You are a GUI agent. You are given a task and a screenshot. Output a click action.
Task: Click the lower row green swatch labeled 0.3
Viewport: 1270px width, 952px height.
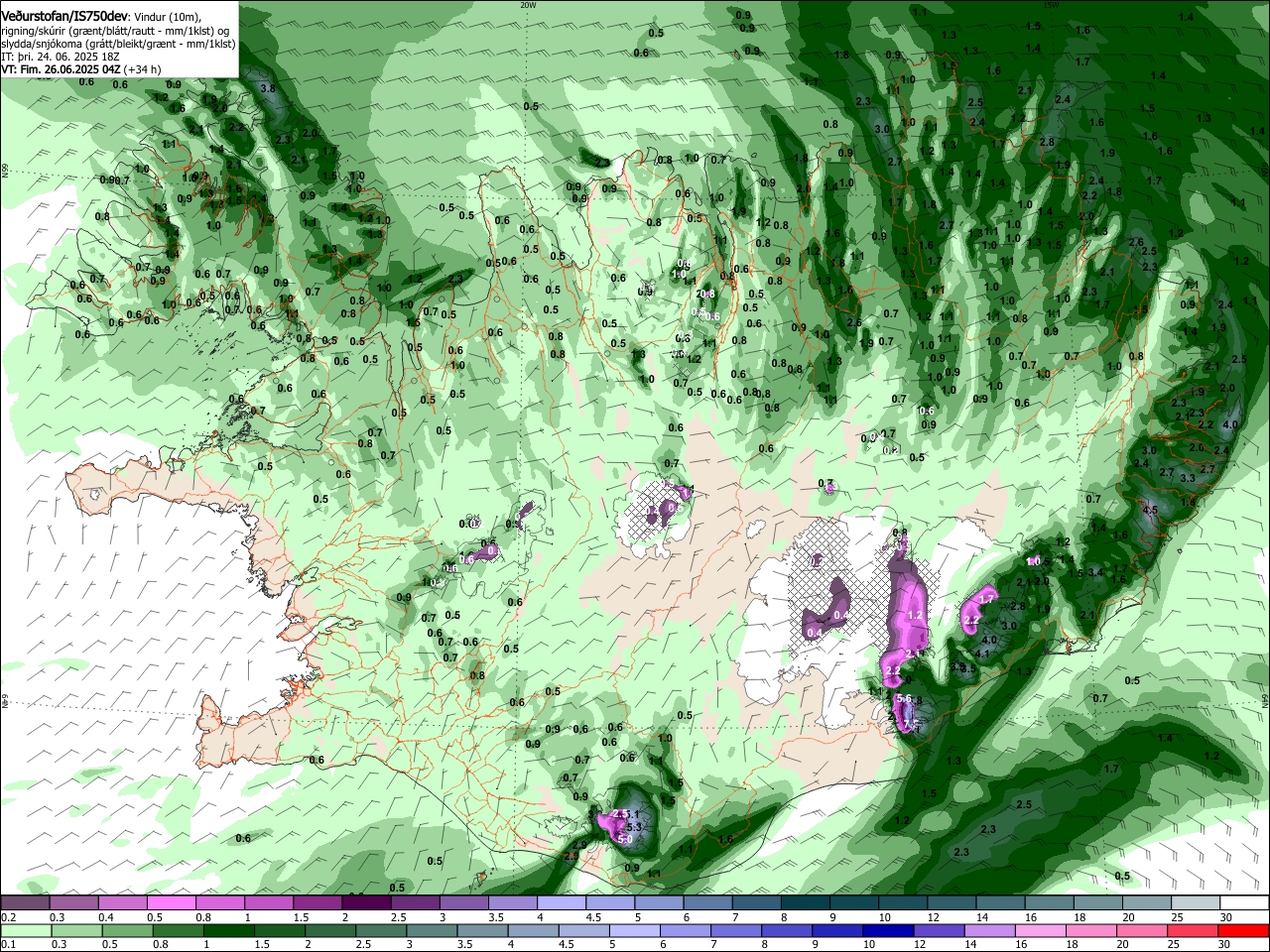click(x=76, y=930)
